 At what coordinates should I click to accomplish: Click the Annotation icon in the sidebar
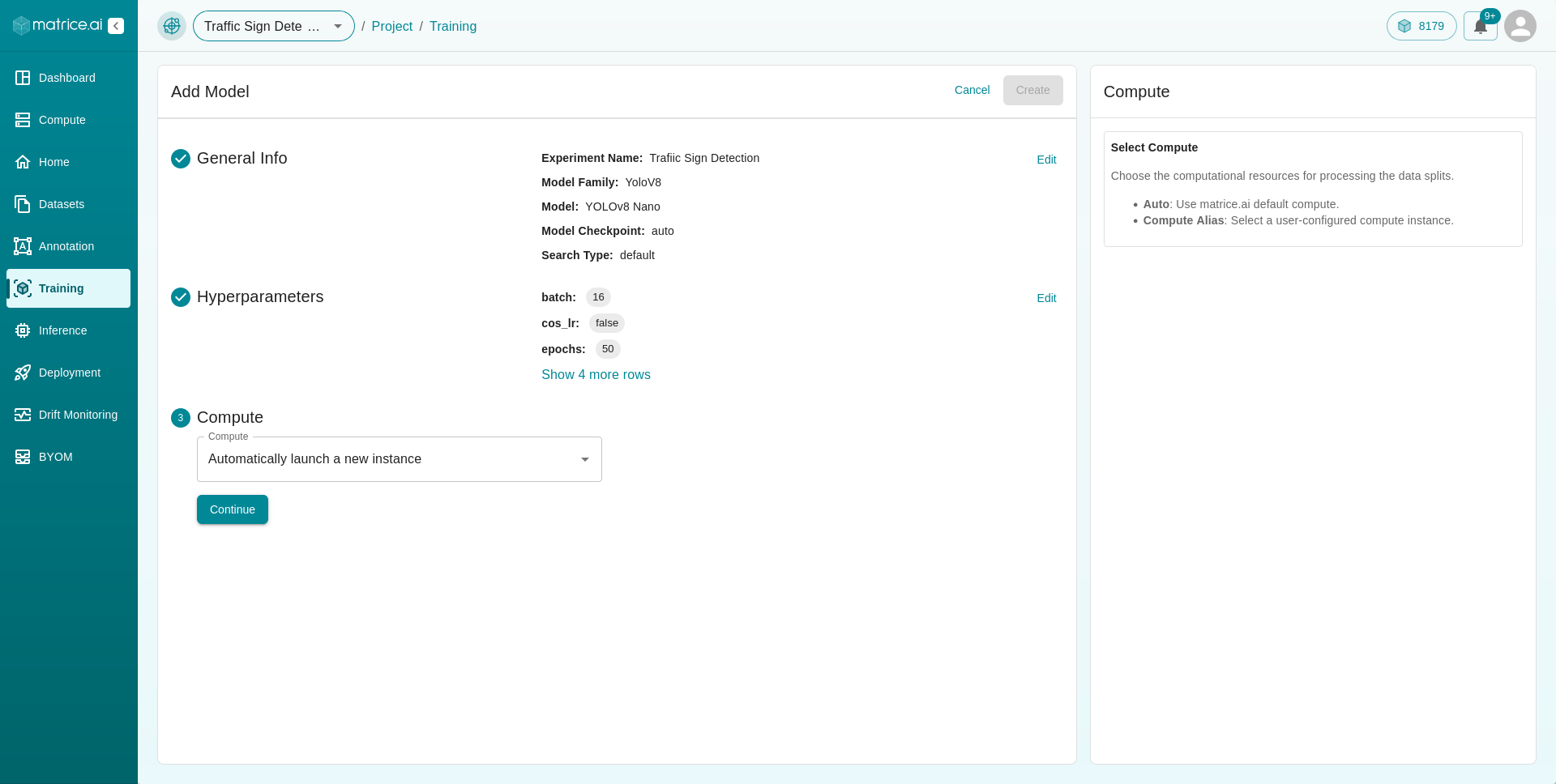23,246
